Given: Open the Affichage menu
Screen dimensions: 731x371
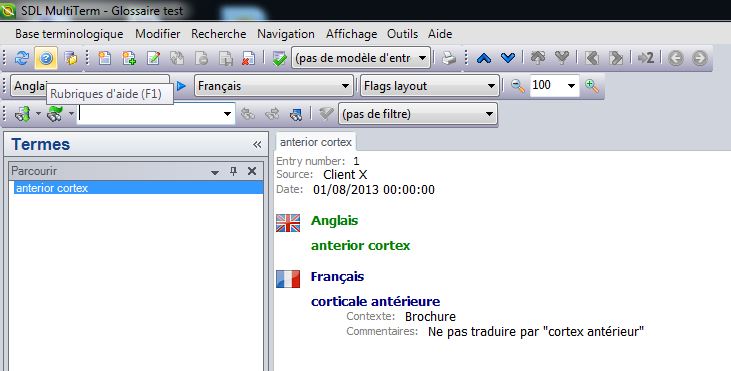Looking at the screenshot, I should [x=352, y=34].
